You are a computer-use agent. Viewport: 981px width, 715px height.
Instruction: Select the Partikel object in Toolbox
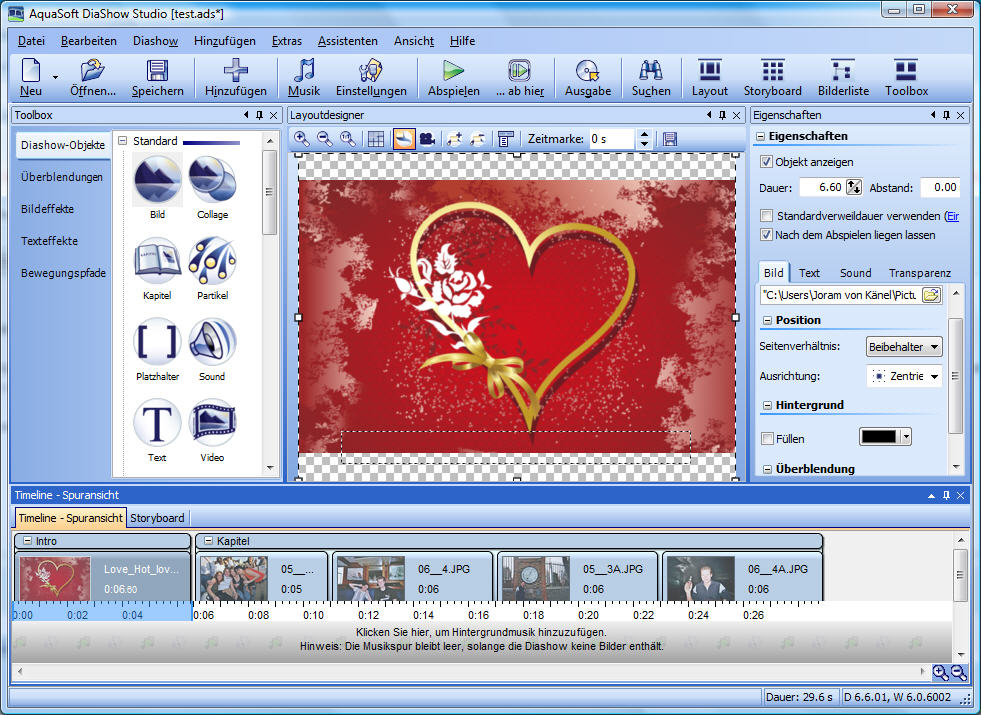coord(212,262)
